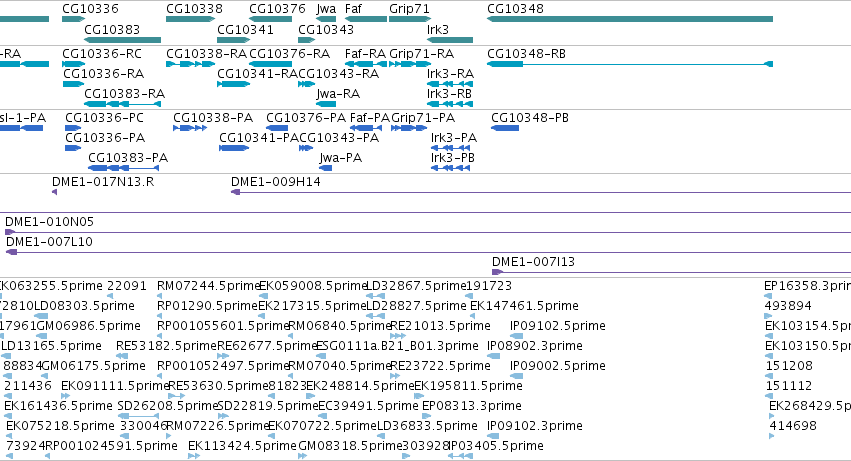Click transcript CG10376-RA

(x=289, y=54)
